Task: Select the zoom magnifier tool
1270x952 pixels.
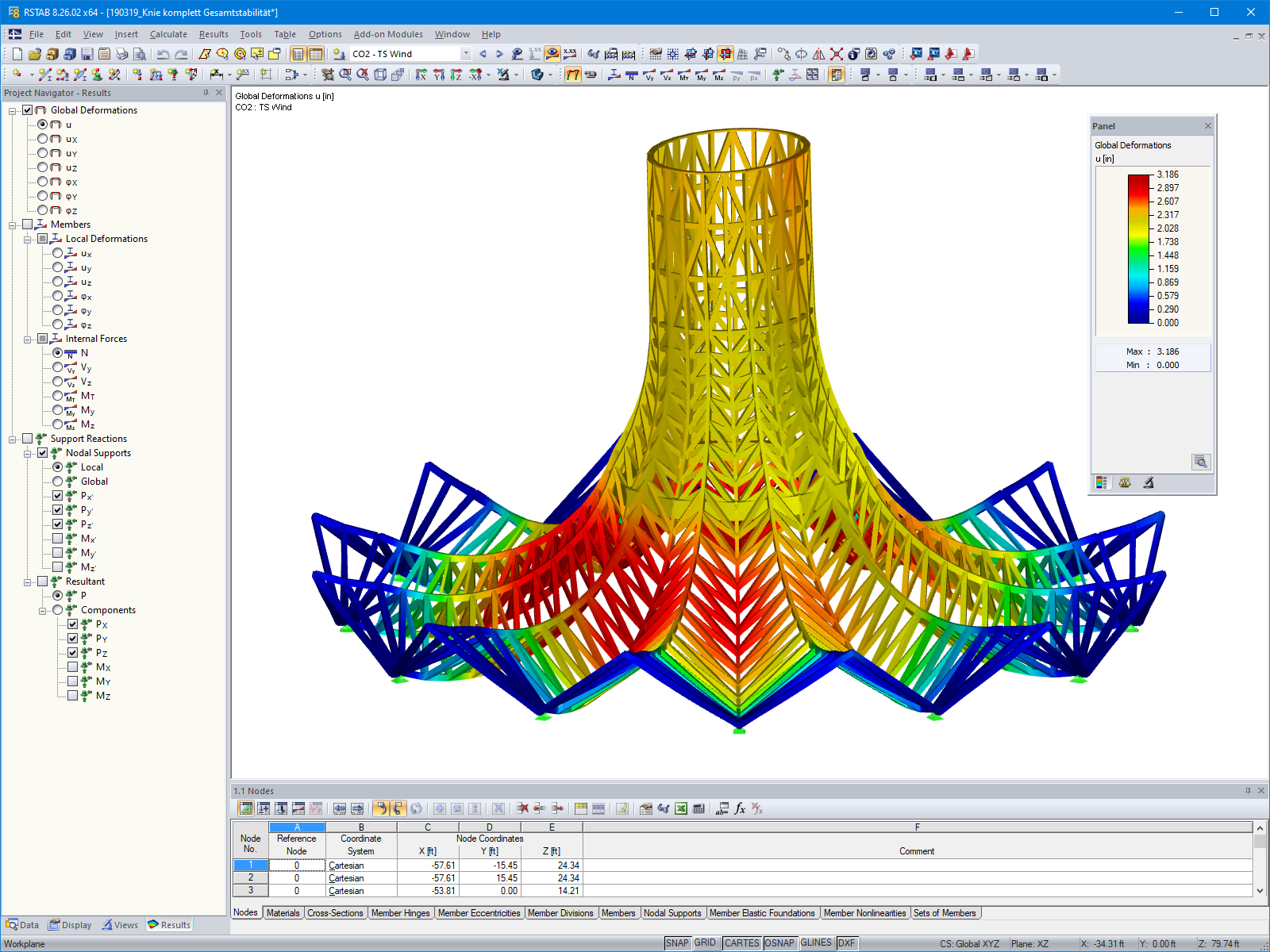Action: point(344,74)
